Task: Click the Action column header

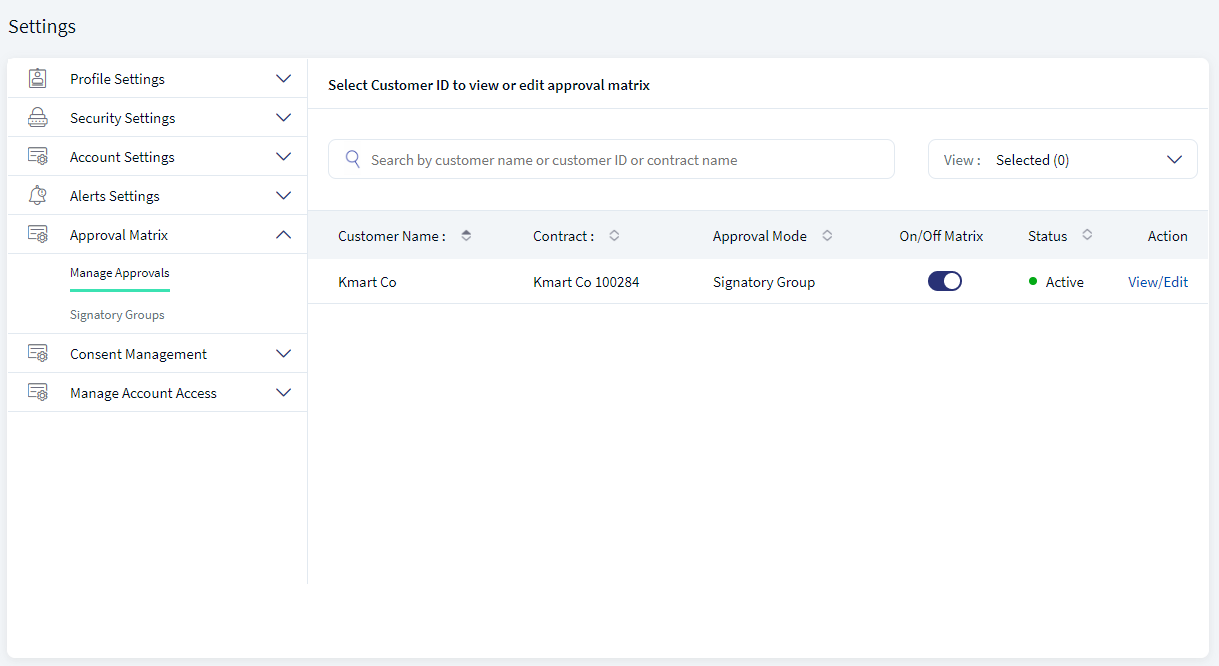Action: click(x=1168, y=236)
